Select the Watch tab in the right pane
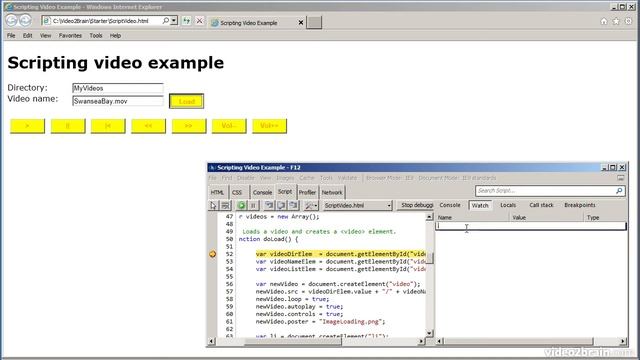This screenshot has height=360, width=640. click(480, 205)
